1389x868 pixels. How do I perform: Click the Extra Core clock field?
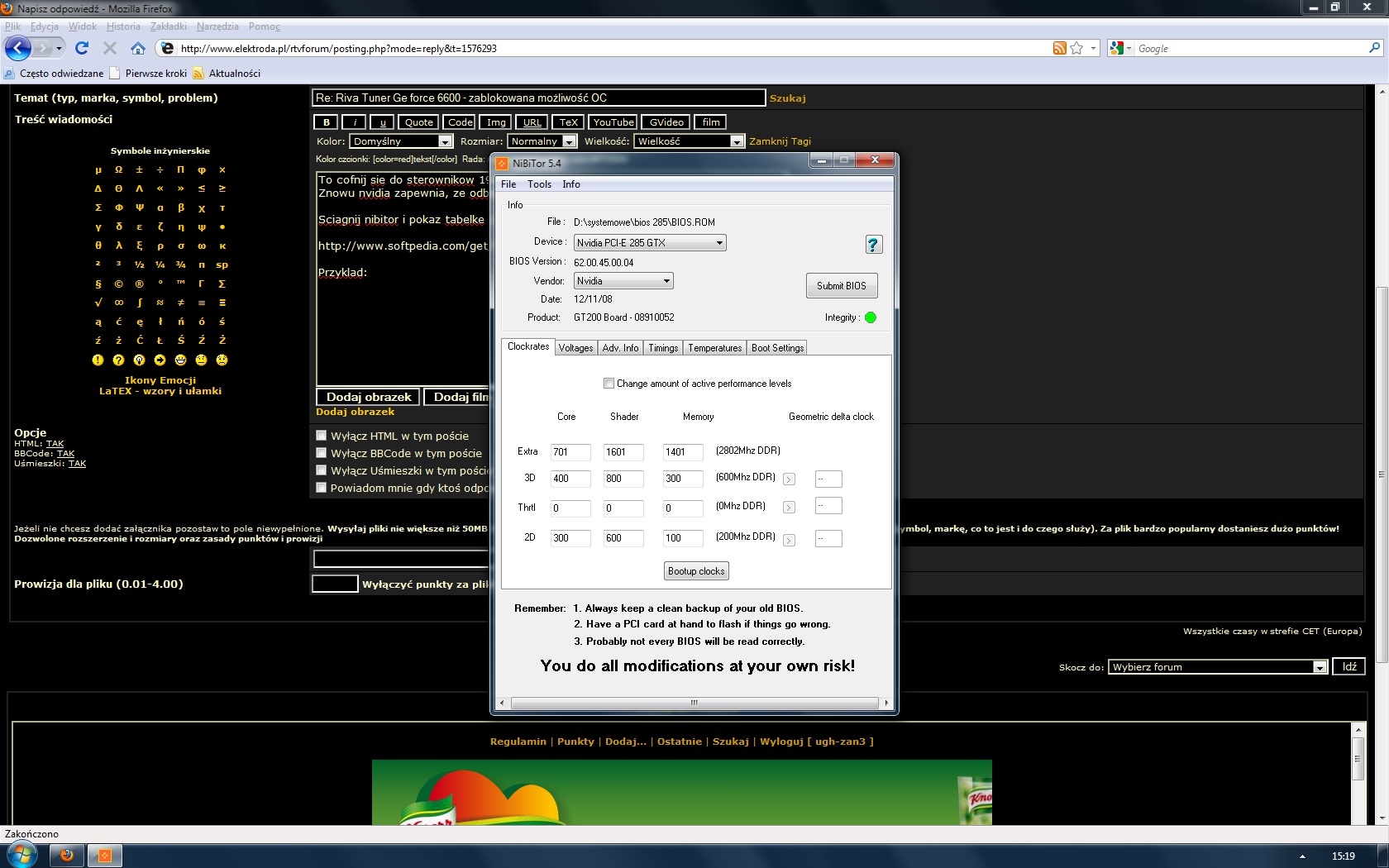click(x=570, y=452)
